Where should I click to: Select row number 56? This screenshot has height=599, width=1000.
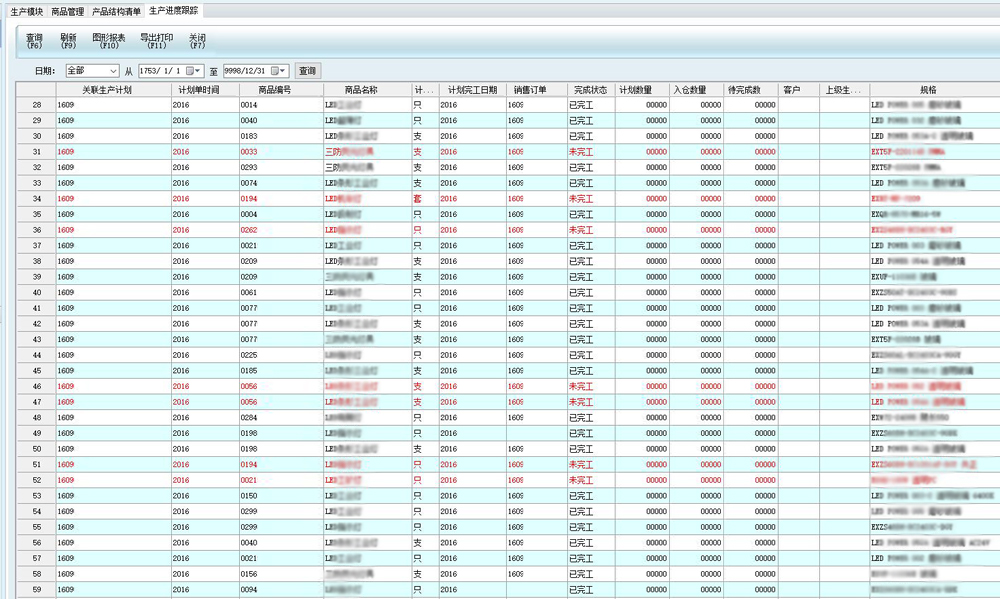tap(36, 542)
